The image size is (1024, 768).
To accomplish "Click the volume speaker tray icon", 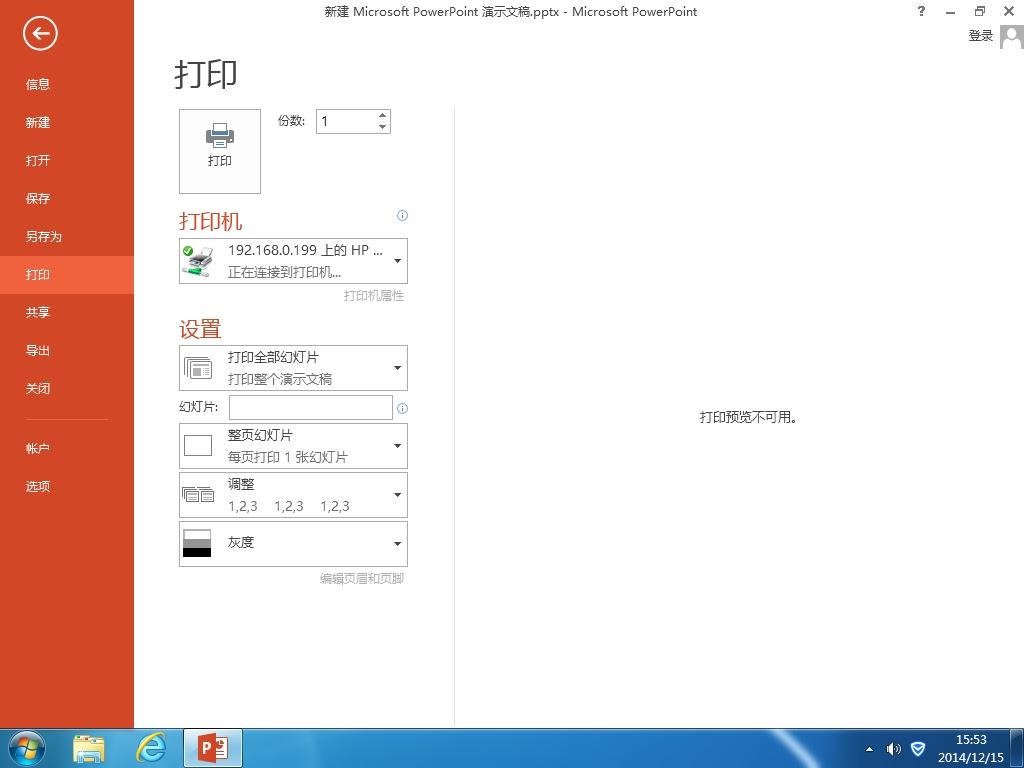I will pos(893,749).
